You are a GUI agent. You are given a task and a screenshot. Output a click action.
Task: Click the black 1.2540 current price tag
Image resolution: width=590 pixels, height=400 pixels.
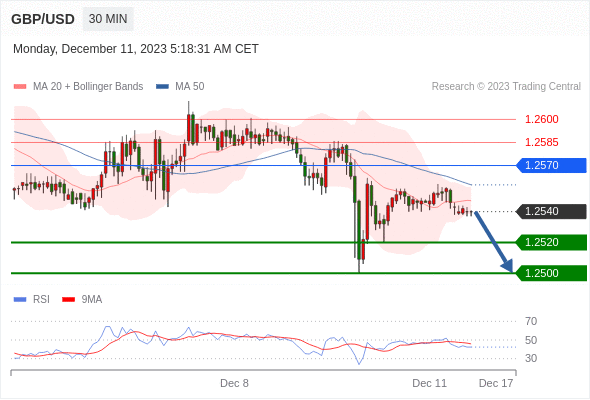(x=552, y=211)
